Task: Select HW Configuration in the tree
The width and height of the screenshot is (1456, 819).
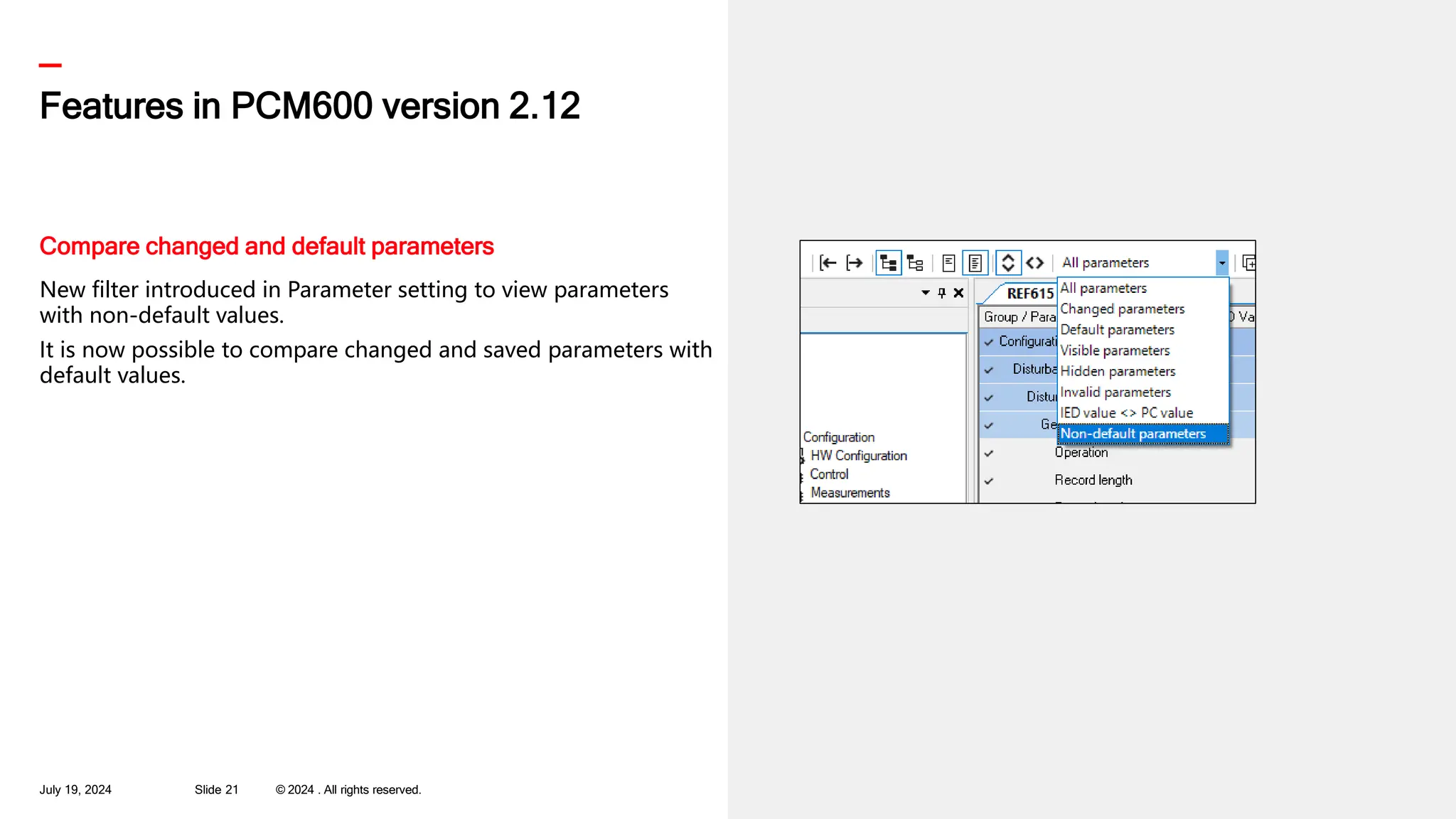Action: 858,456
